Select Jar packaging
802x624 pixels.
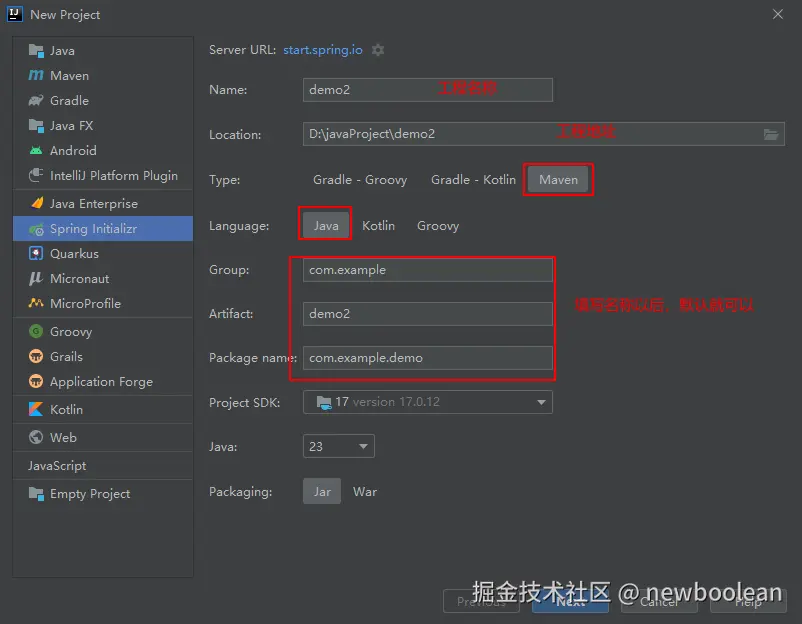click(322, 492)
